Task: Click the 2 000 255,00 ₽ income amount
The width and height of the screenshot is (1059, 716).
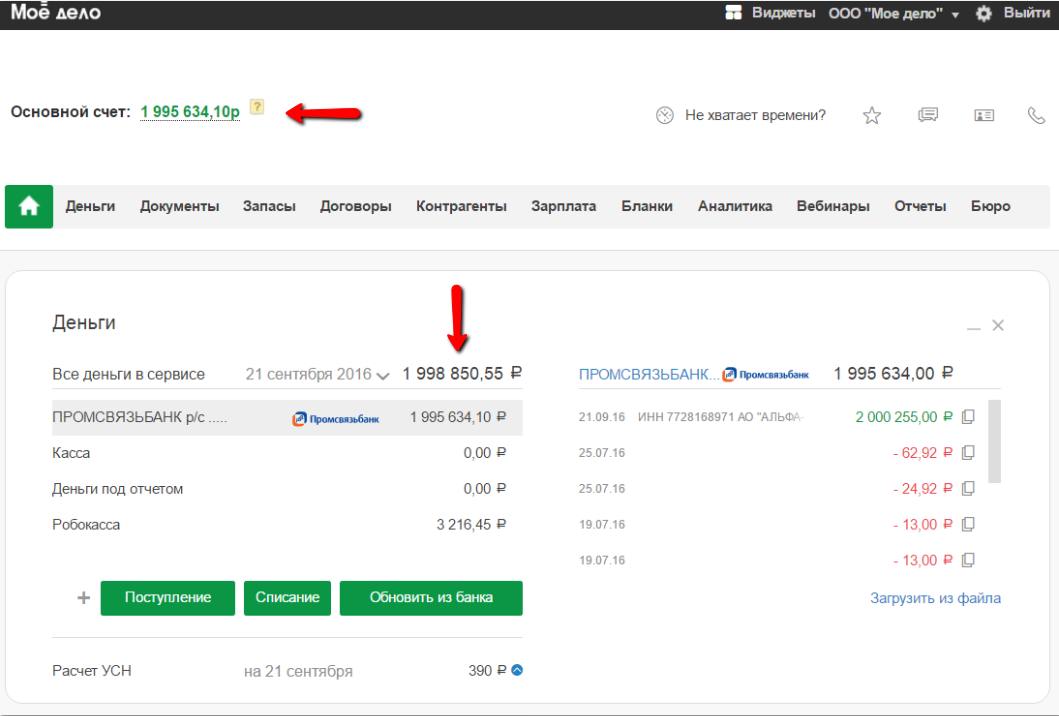Action: (x=904, y=417)
